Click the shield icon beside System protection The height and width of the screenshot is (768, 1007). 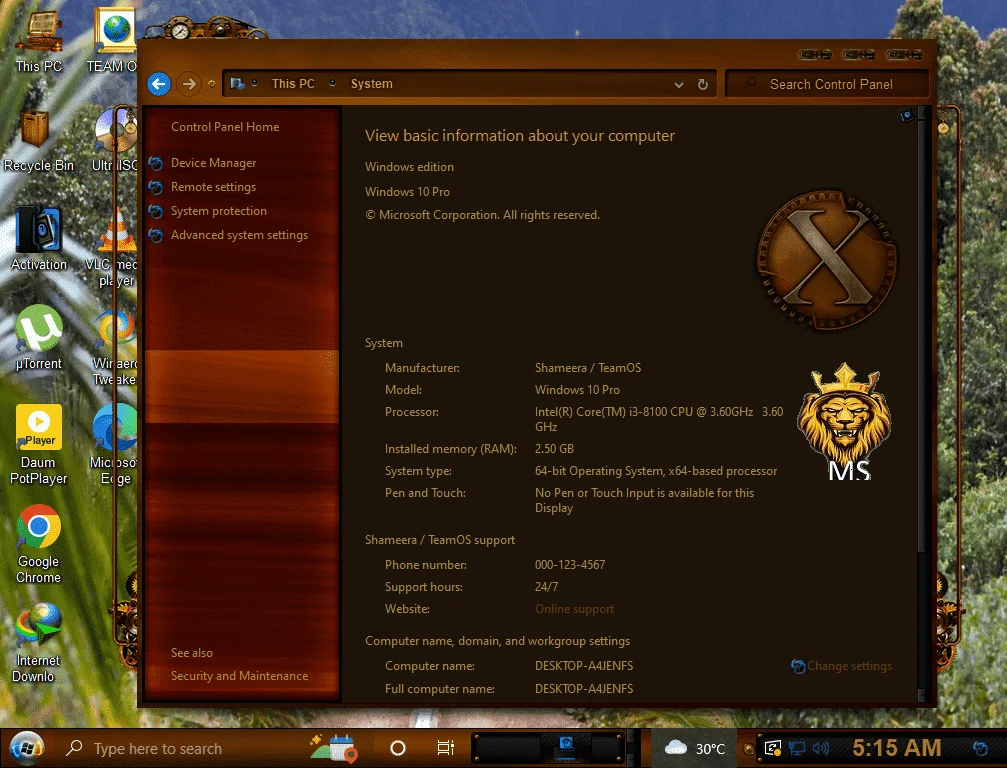pos(156,211)
